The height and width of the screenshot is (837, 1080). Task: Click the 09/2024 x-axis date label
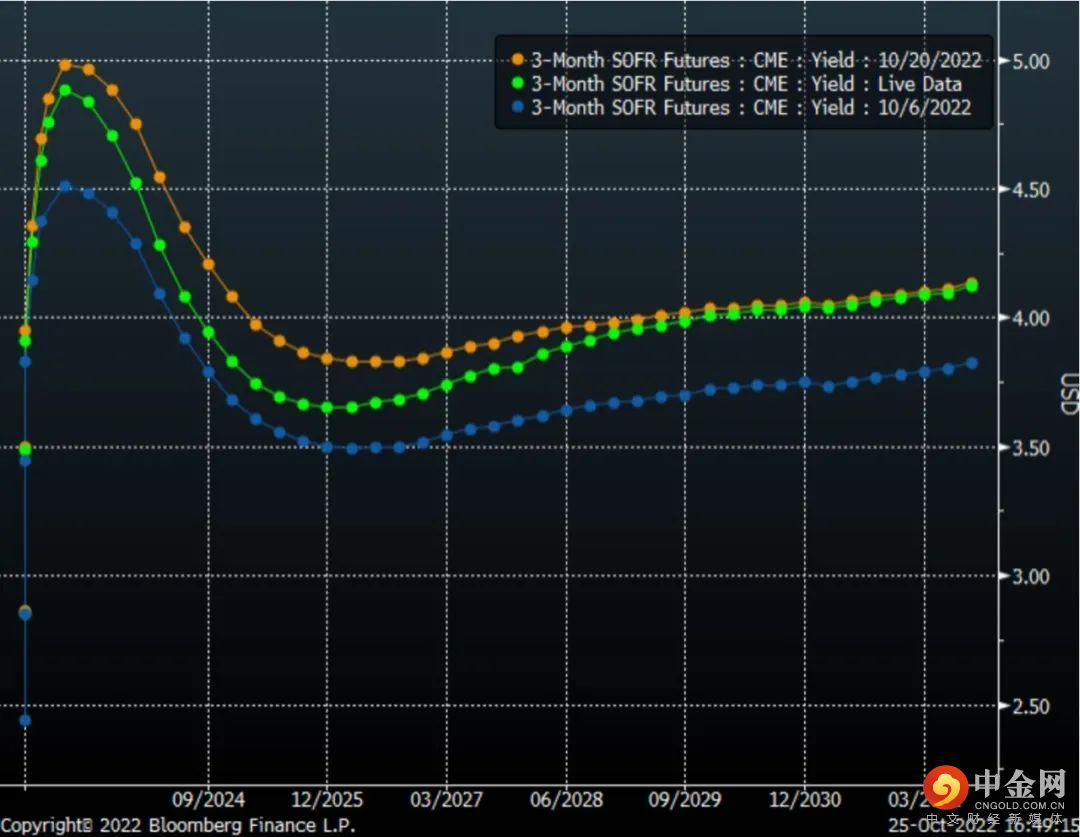click(208, 799)
